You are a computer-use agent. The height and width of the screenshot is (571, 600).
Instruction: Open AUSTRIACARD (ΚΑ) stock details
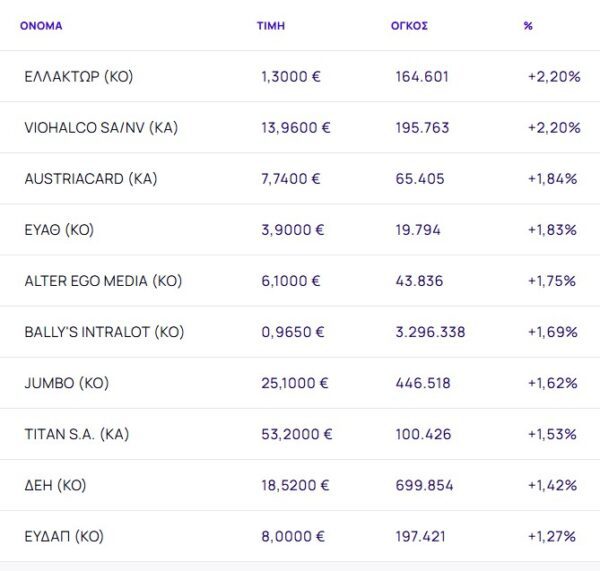pos(91,179)
